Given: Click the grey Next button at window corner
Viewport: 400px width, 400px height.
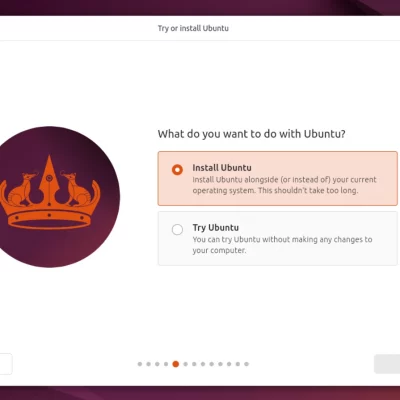Looking at the screenshot, I should (x=387, y=364).
